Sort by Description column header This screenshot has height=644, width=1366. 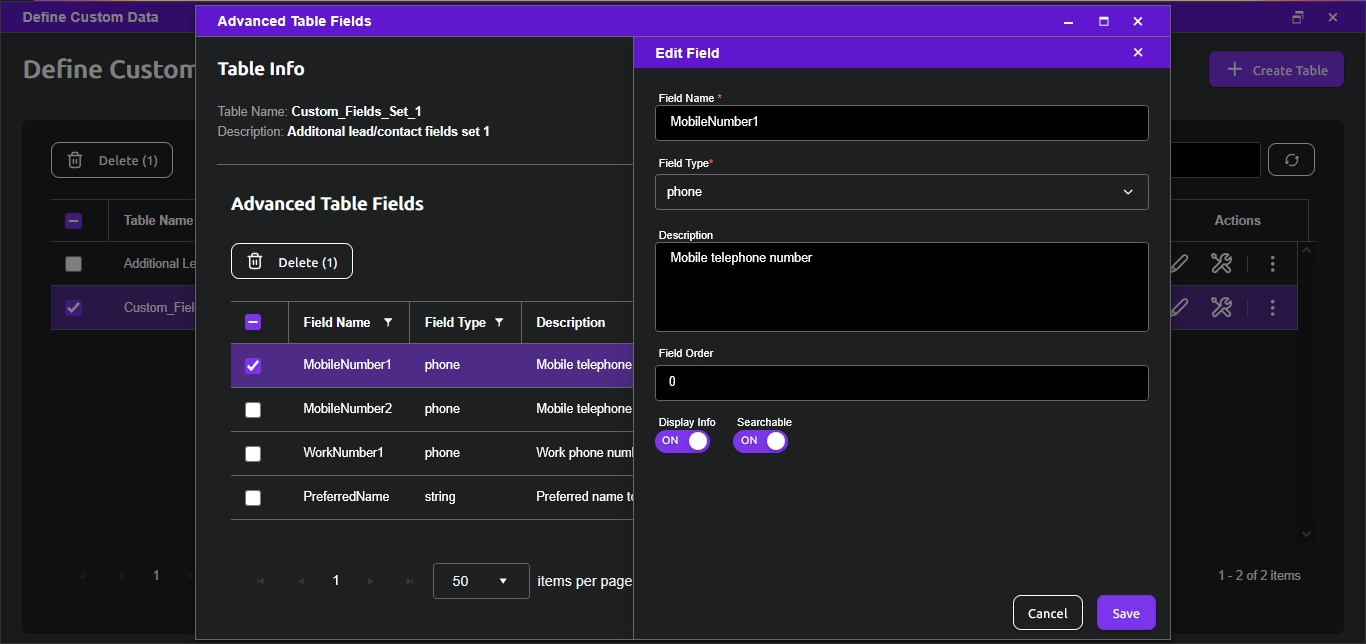point(571,322)
